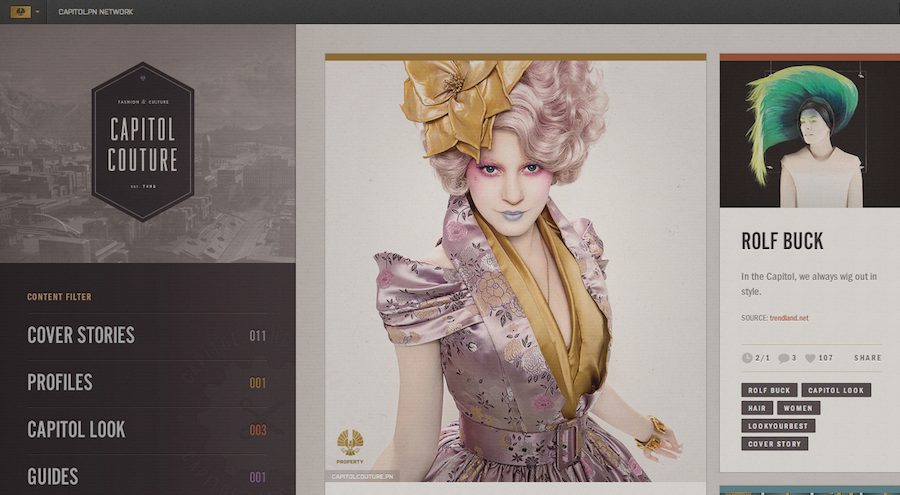Click the clock date icon 2/1
900x495 pixels.
click(x=747, y=358)
